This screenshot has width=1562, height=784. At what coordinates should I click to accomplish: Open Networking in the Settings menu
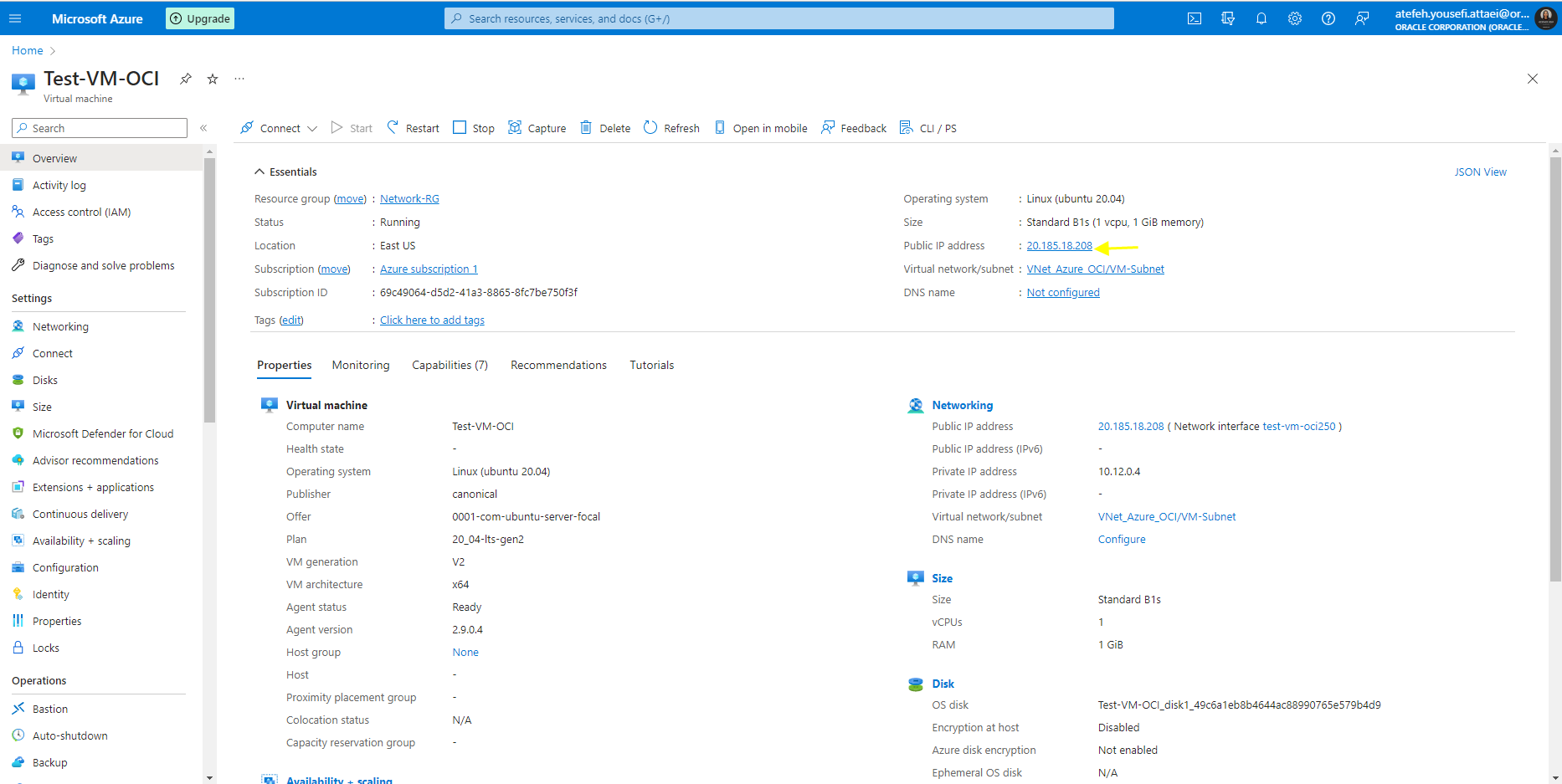[x=60, y=326]
